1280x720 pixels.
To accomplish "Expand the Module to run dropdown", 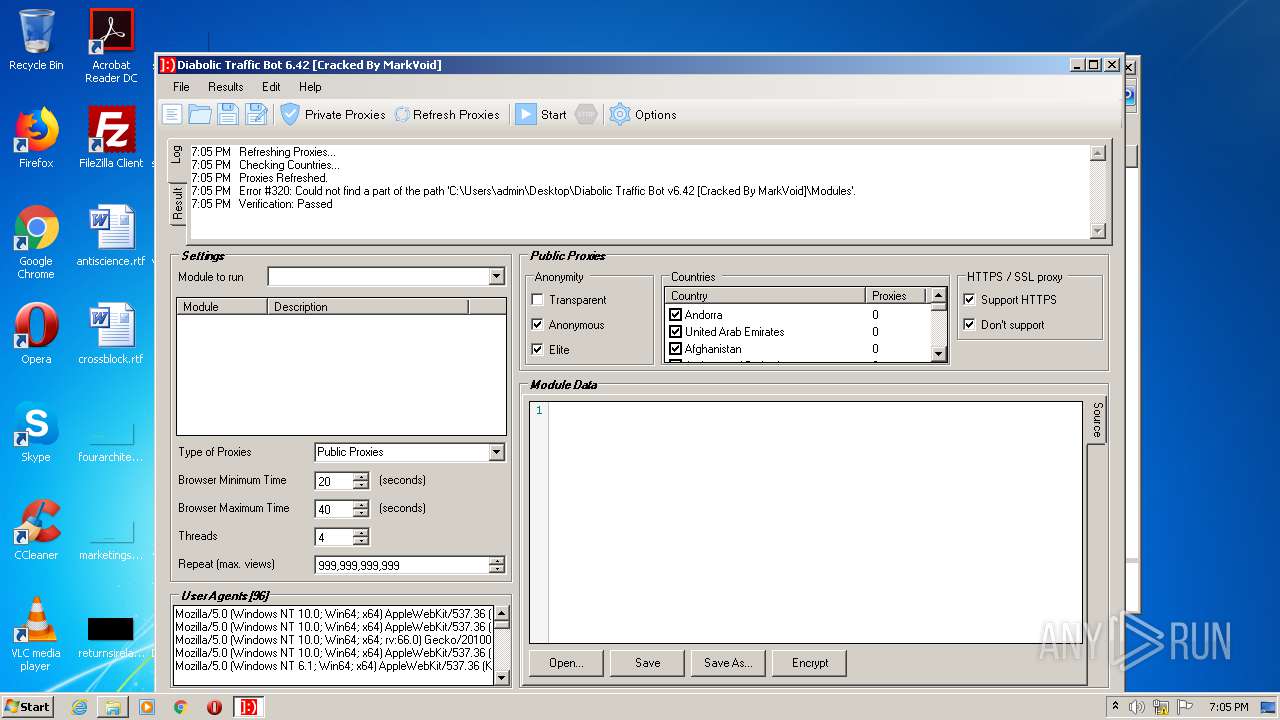I will (496, 277).
